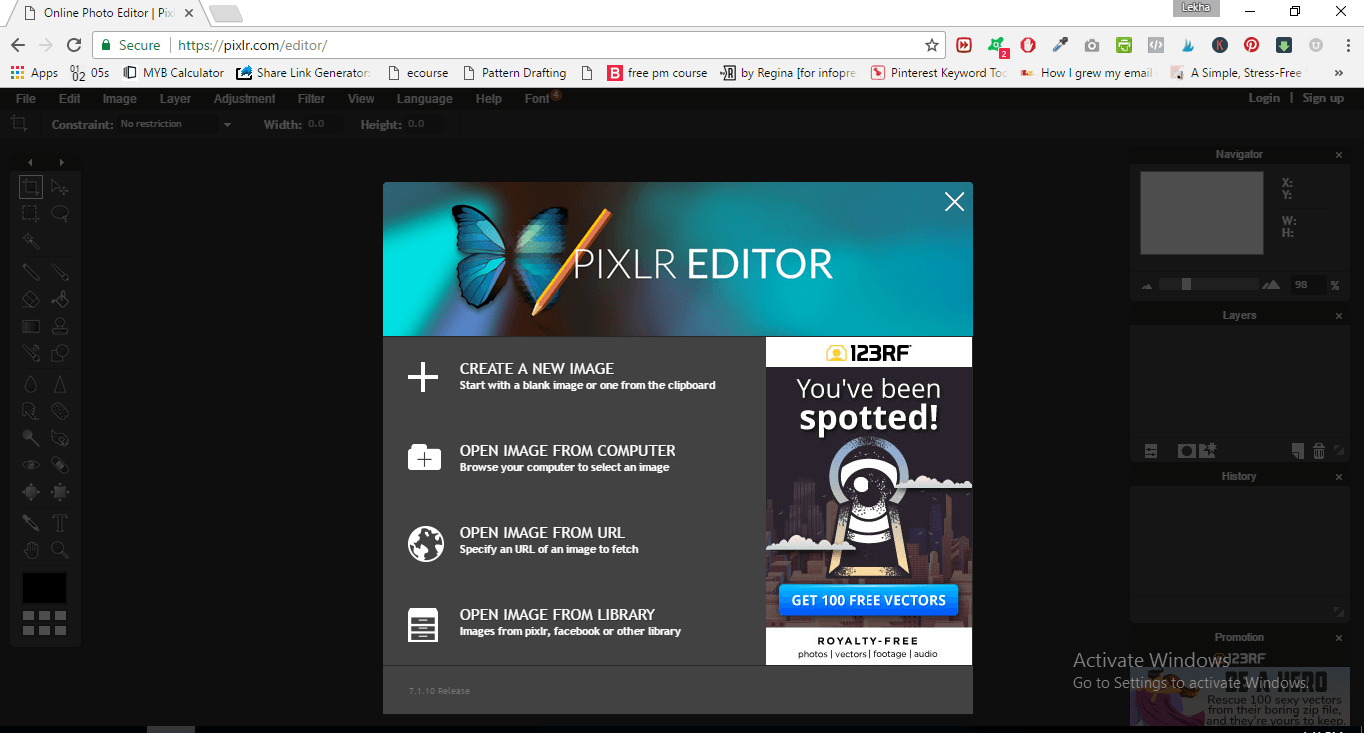Click the Login link

1264,98
